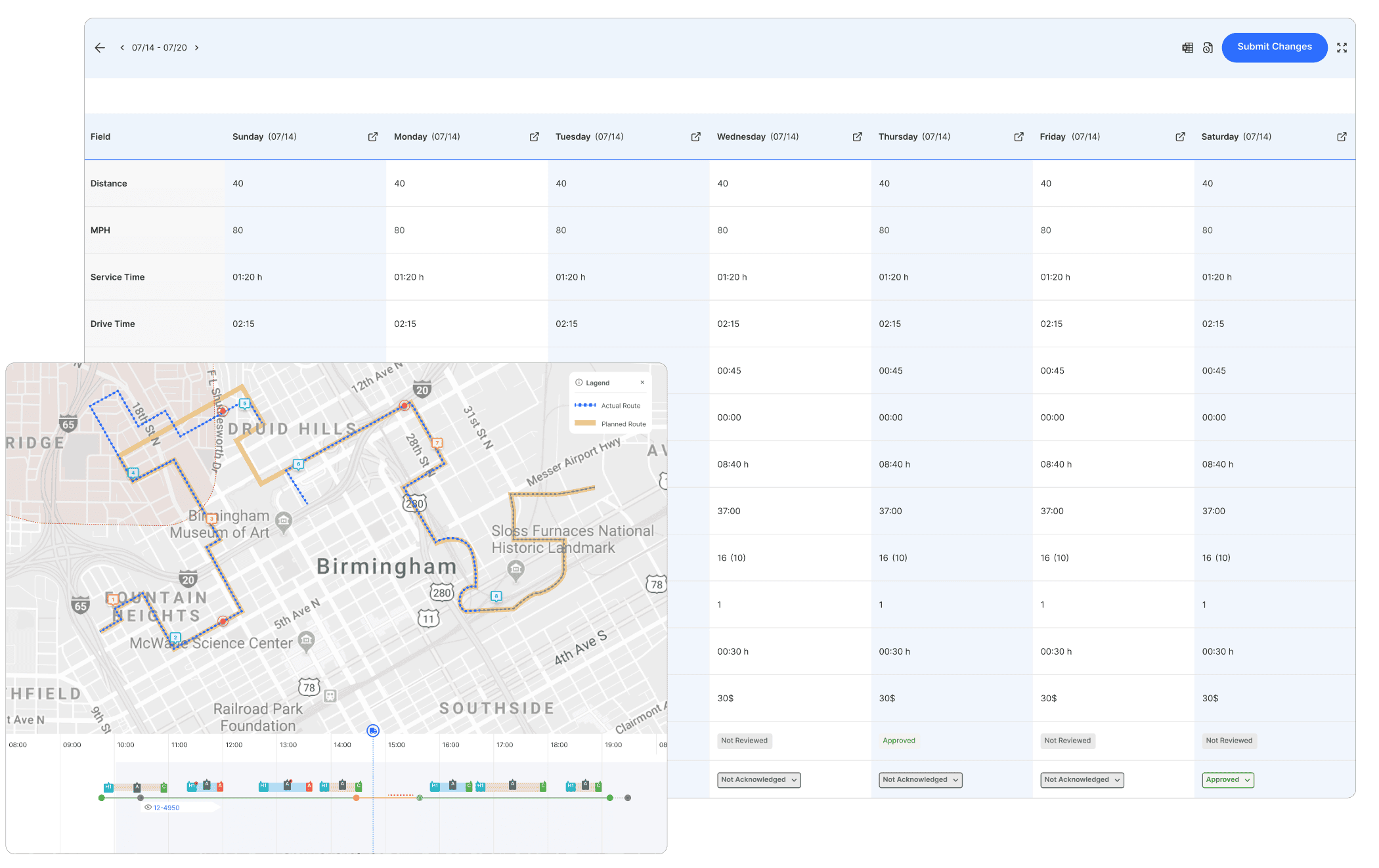Select stop 8 marker on map
The image size is (1379, 868).
(496, 596)
